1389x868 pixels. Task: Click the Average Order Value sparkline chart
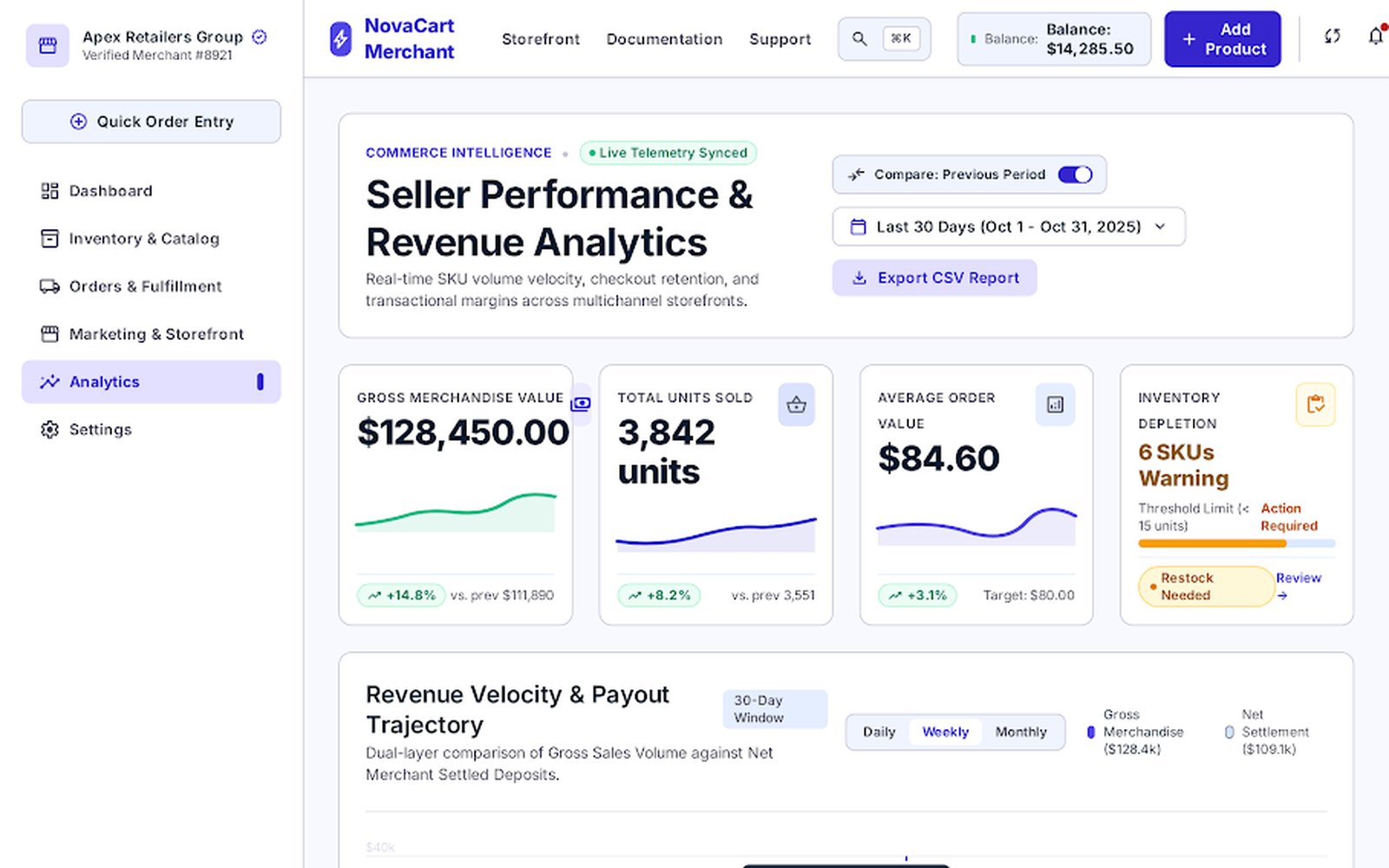pyautogui.click(x=976, y=526)
